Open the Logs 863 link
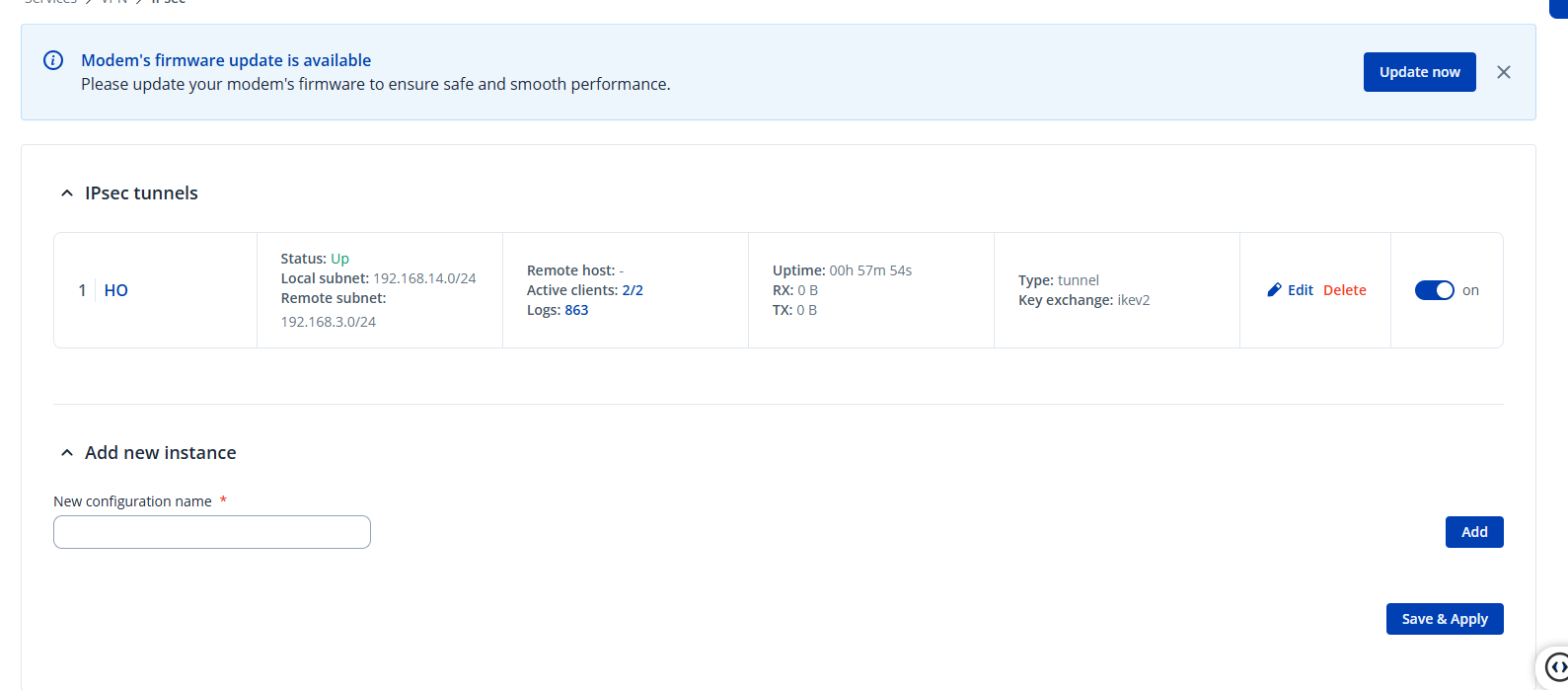Screen dimensions: 1568x690 pyautogui.click(x=576, y=310)
